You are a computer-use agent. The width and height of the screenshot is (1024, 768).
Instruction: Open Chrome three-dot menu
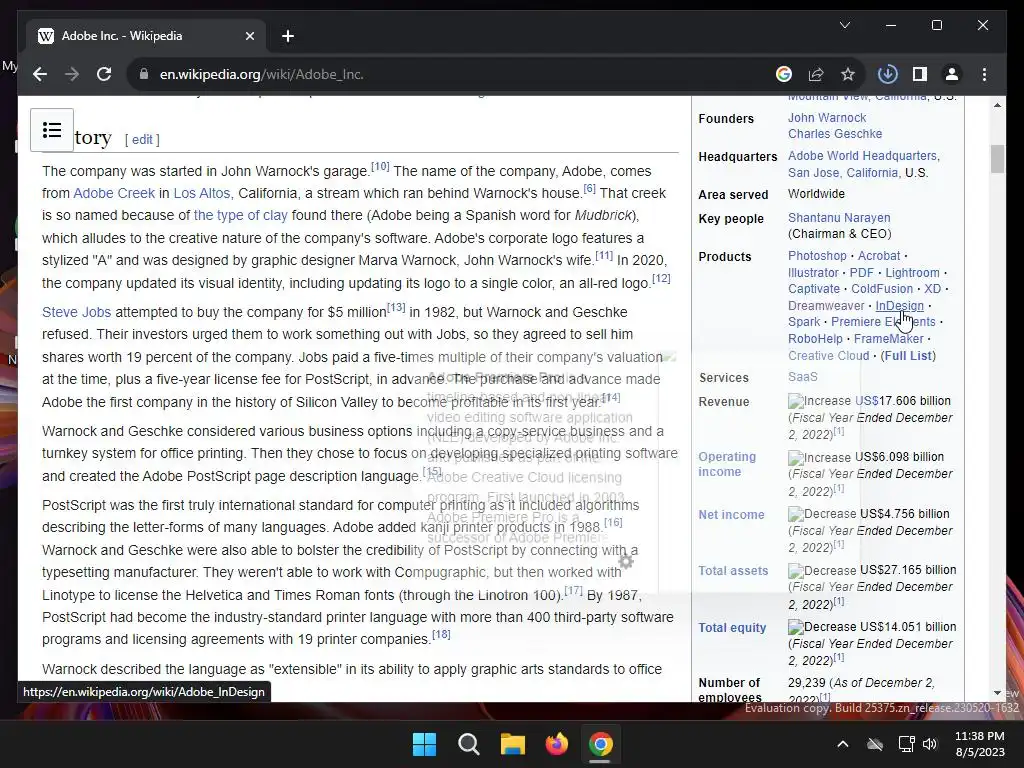pos(984,74)
